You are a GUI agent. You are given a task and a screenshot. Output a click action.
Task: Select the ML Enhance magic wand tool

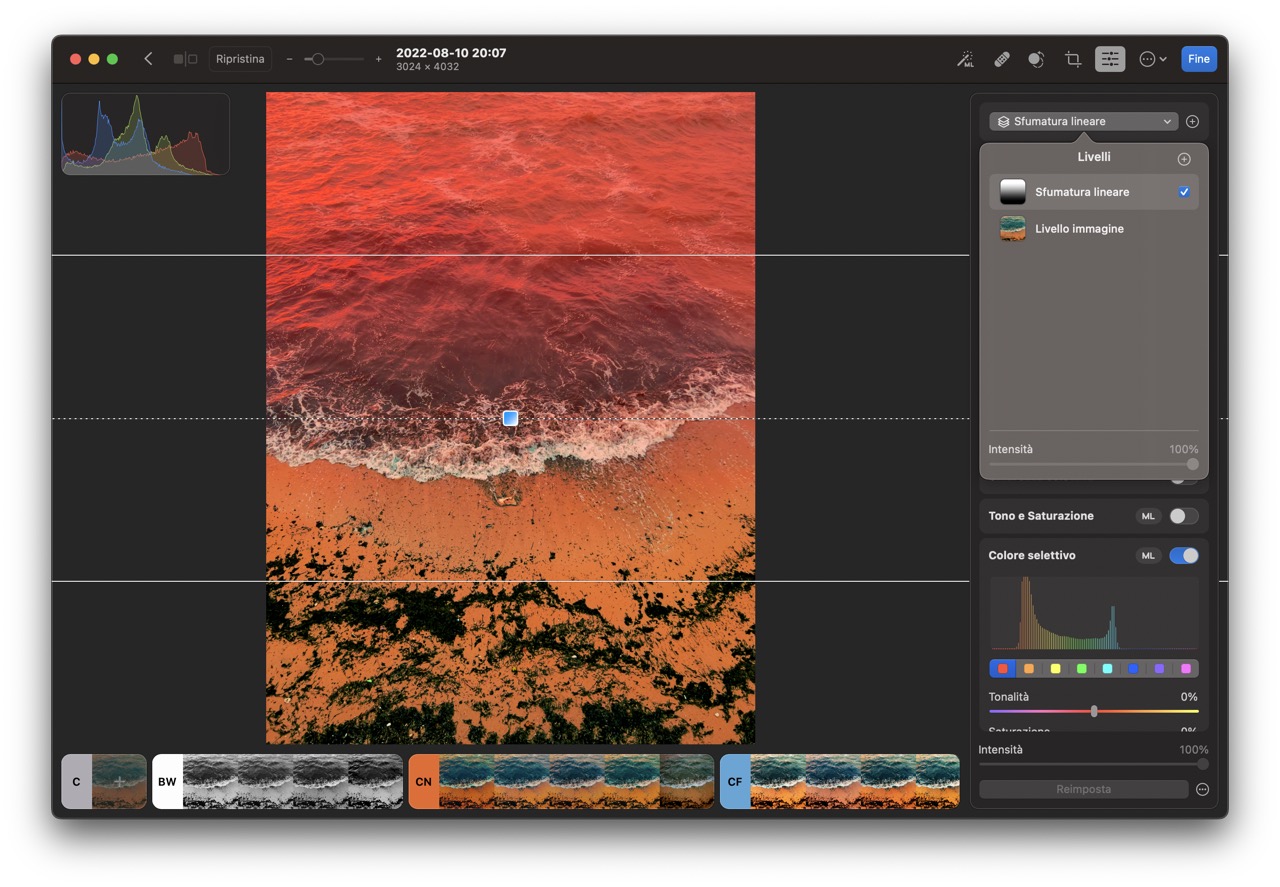[966, 59]
